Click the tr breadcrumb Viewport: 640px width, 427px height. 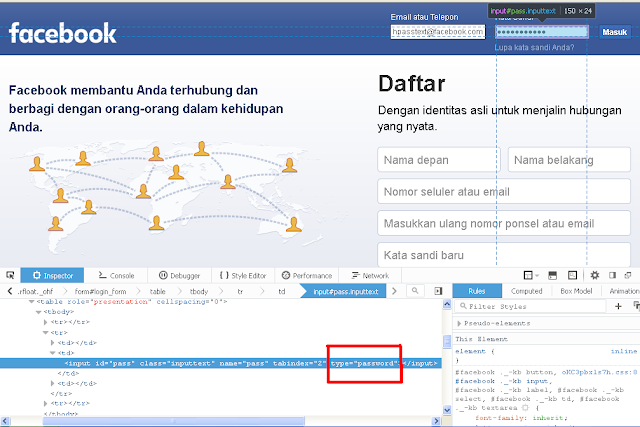(x=240, y=291)
